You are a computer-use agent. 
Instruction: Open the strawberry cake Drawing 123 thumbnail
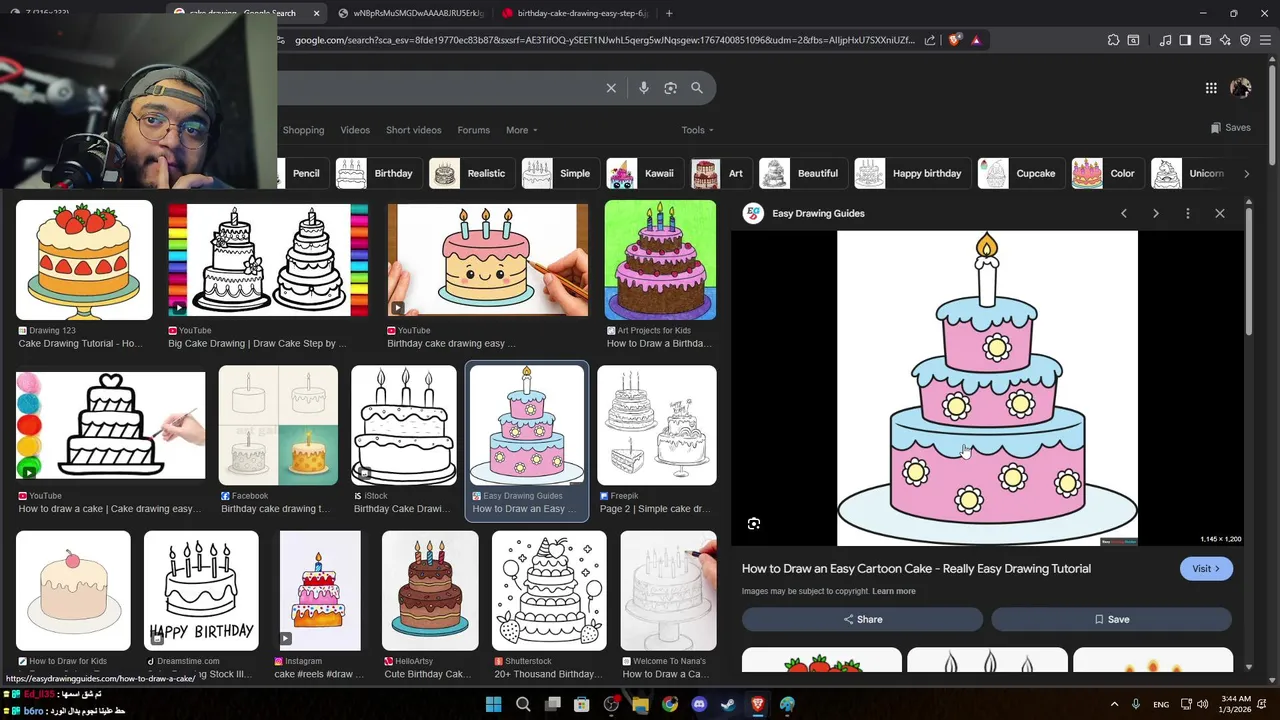84,260
